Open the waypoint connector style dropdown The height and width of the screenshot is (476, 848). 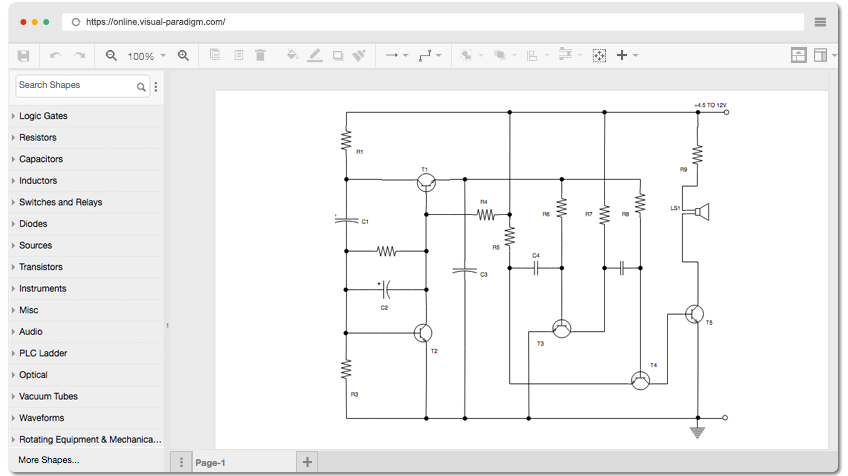point(430,55)
